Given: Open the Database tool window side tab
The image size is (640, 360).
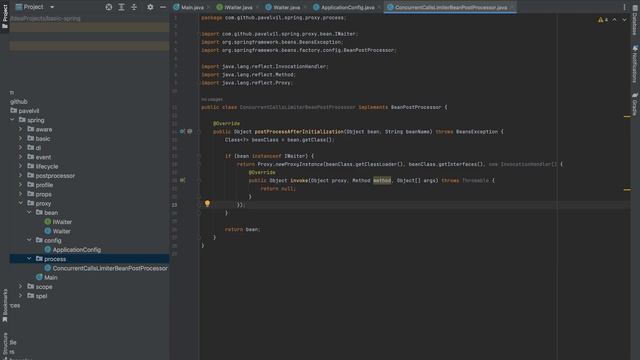Looking at the screenshot, I should [x=635, y=21].
